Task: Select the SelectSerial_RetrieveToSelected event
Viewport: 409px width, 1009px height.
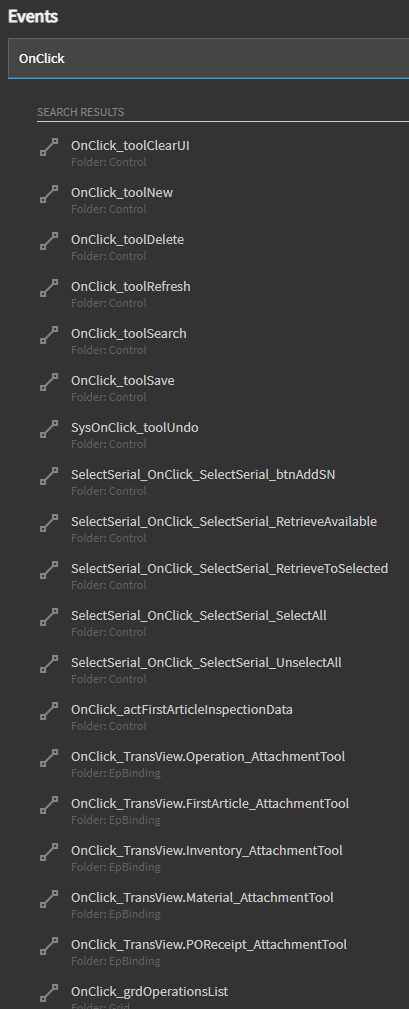Action: click(223, 576)
